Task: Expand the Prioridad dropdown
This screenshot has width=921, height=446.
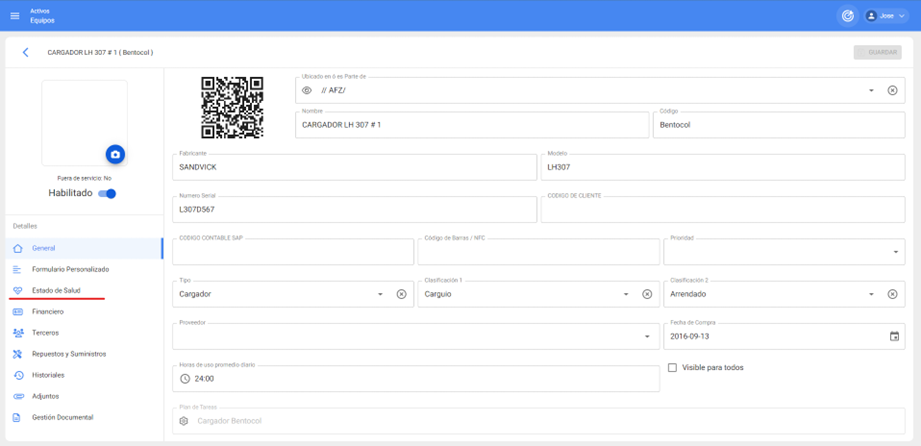Action: click(894, 252)
